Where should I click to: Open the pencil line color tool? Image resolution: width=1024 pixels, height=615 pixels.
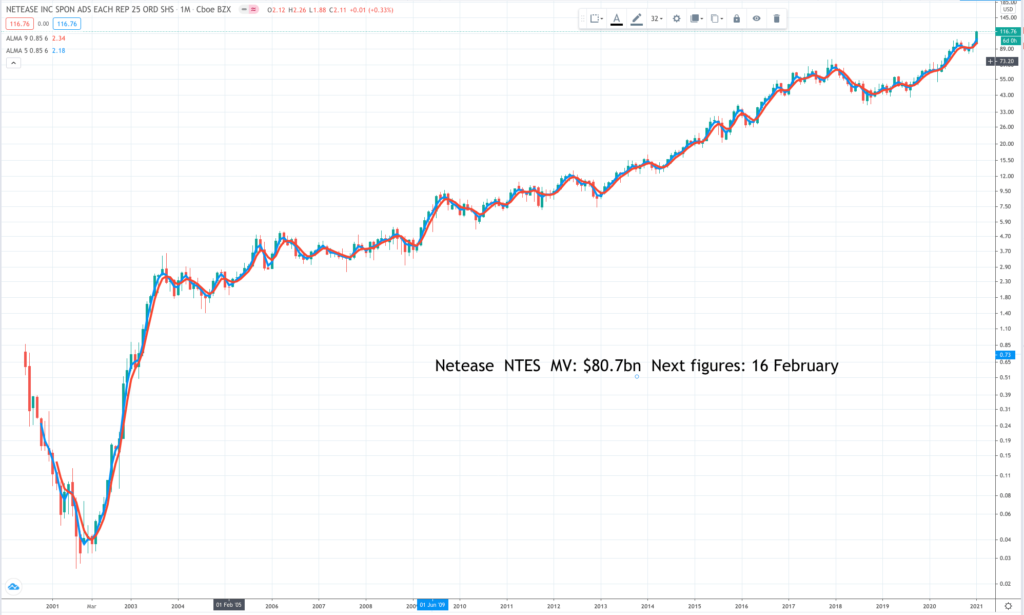[x=637, y=19]
